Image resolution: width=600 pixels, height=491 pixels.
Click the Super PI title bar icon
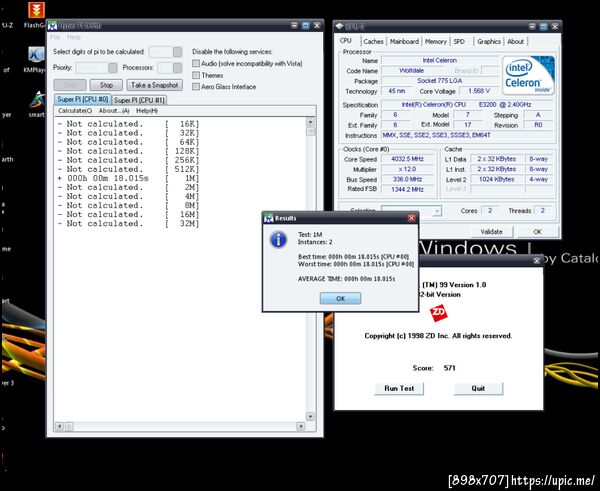point(52,26)
